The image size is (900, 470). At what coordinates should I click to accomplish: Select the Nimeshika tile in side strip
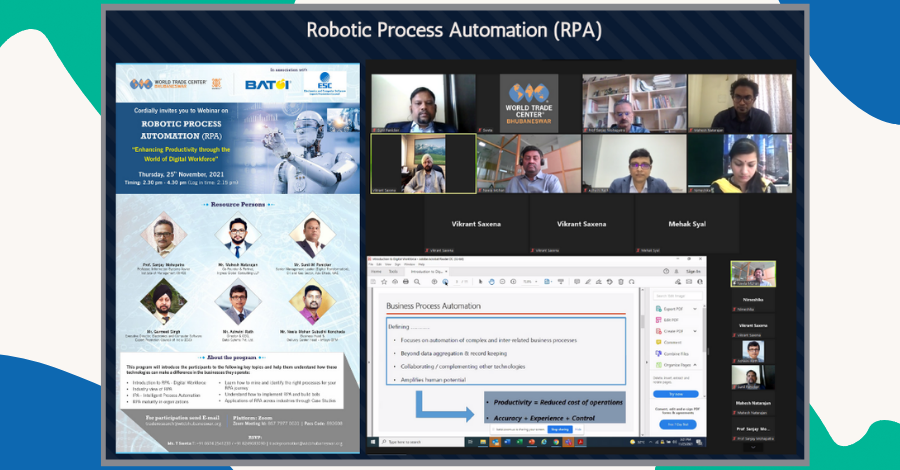(x=753, y=301)
